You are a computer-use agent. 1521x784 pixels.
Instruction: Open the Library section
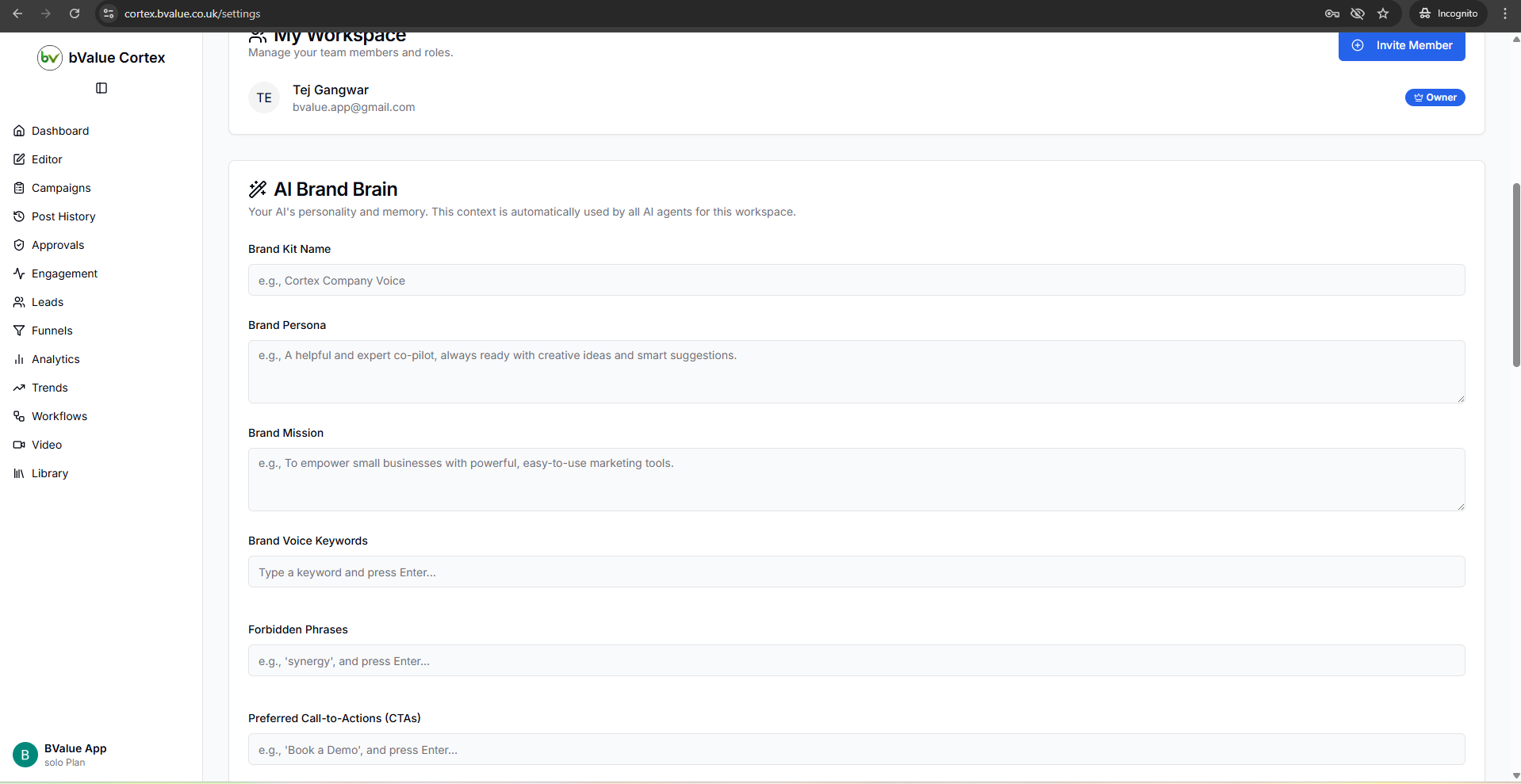point(50,473)
